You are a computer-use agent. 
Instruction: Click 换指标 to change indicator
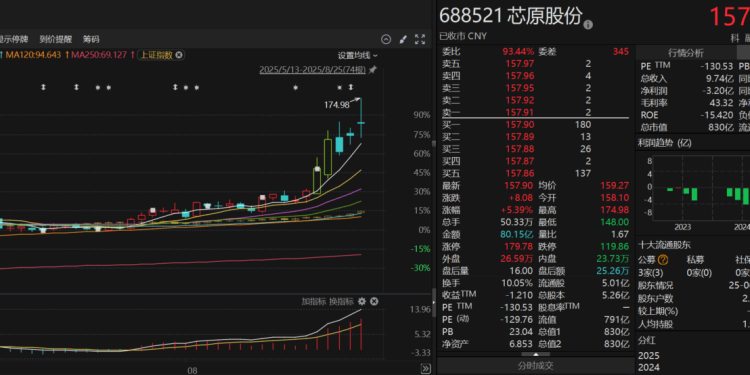coord(342,301)
